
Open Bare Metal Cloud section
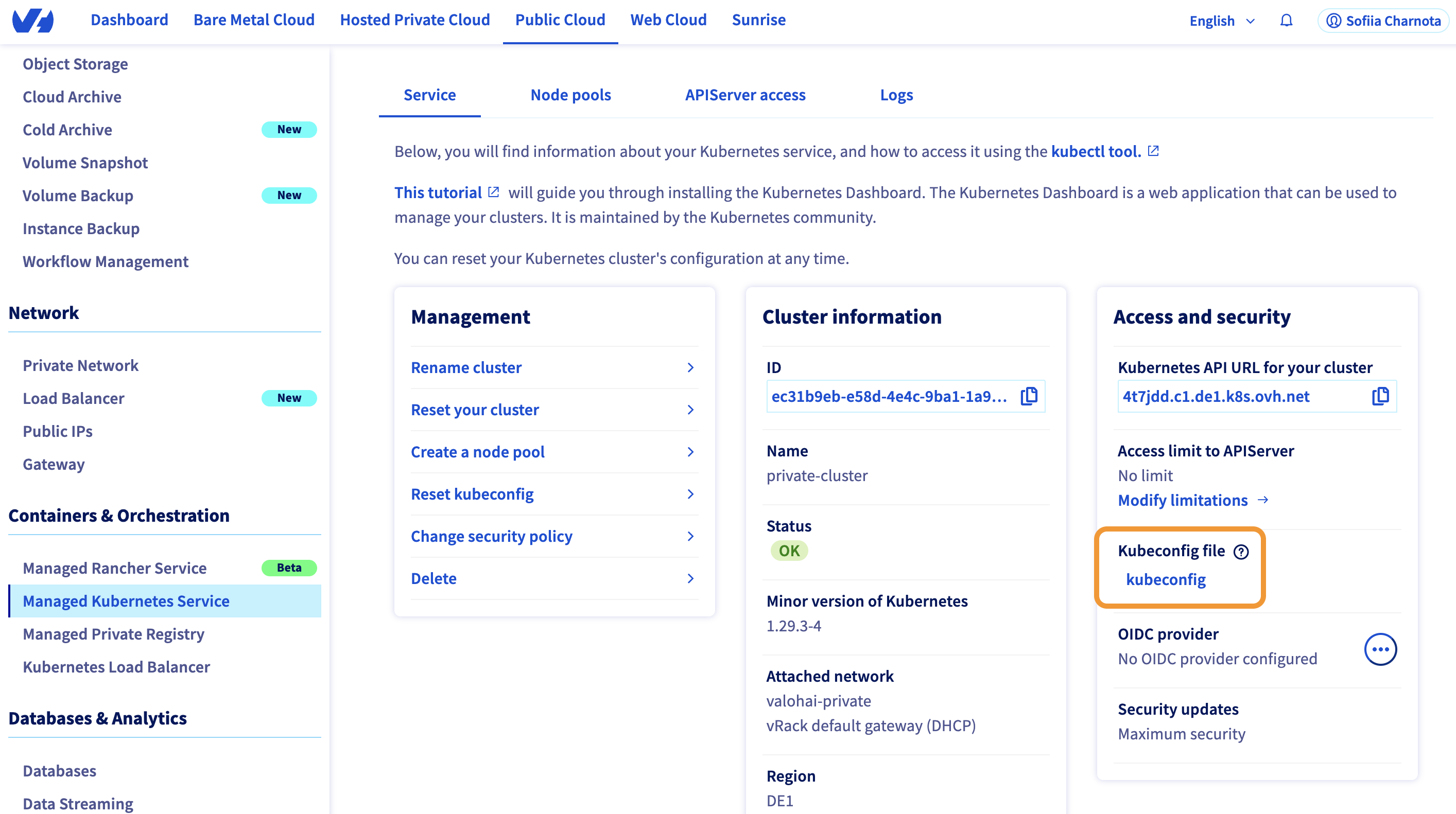pyautogui.click(x=254, y=20)
